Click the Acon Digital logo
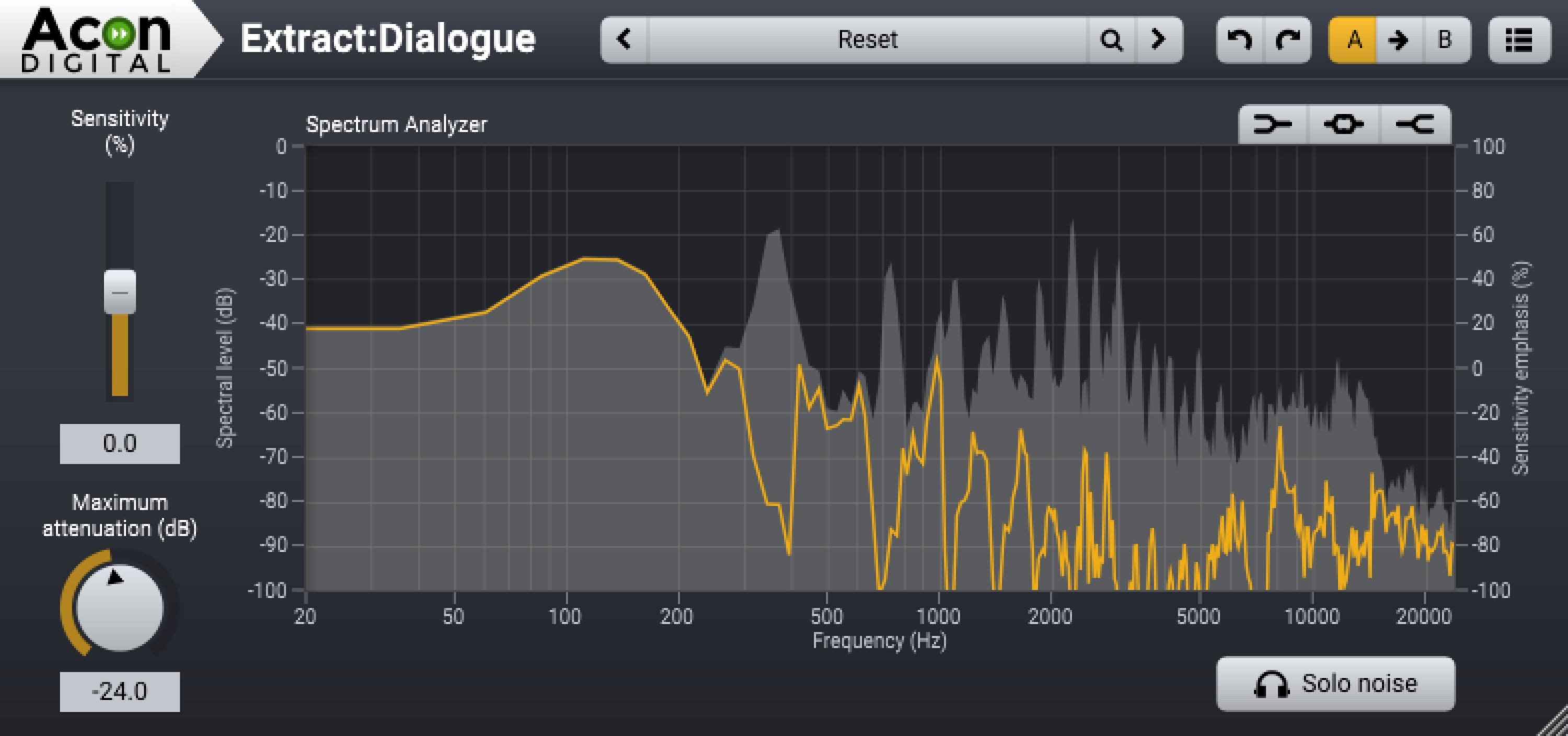This screenshot has width=1568, height=736. click(97, 38)
